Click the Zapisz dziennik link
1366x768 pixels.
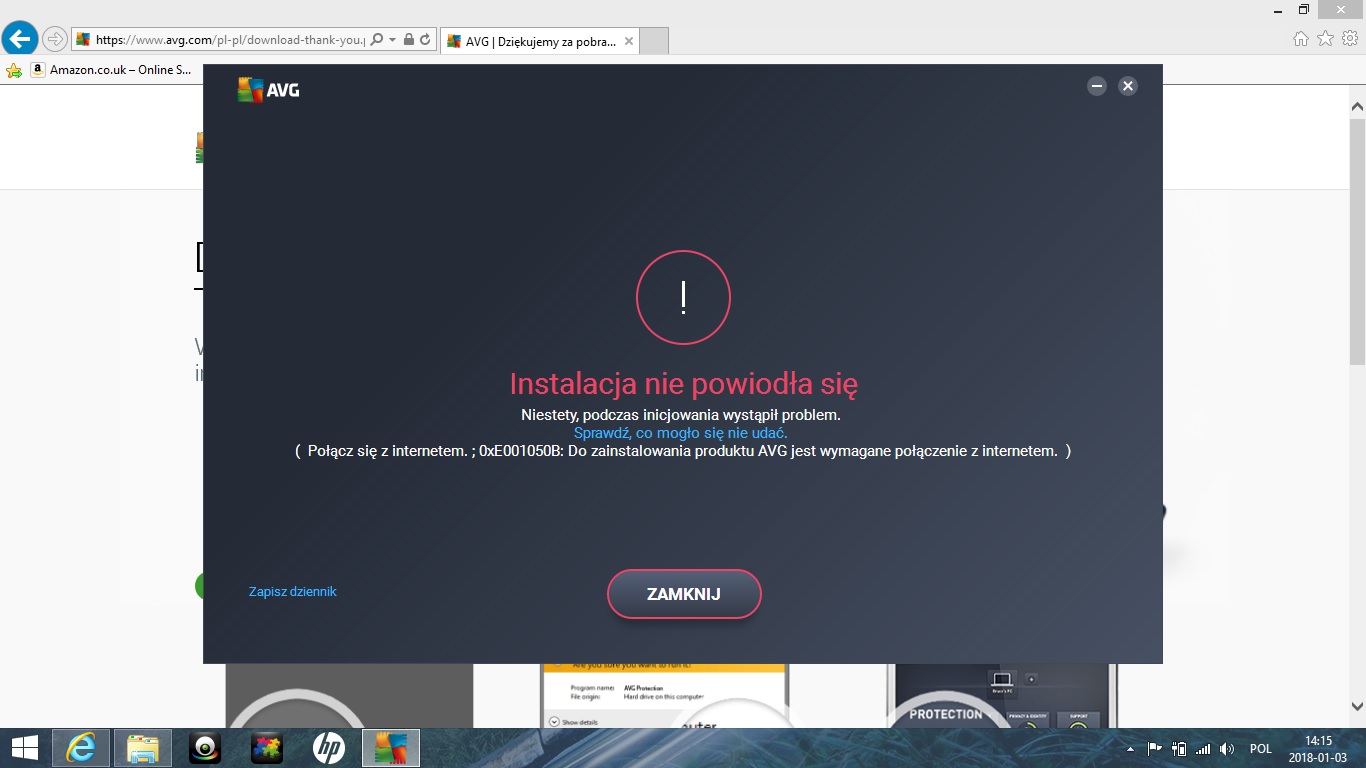292,591
